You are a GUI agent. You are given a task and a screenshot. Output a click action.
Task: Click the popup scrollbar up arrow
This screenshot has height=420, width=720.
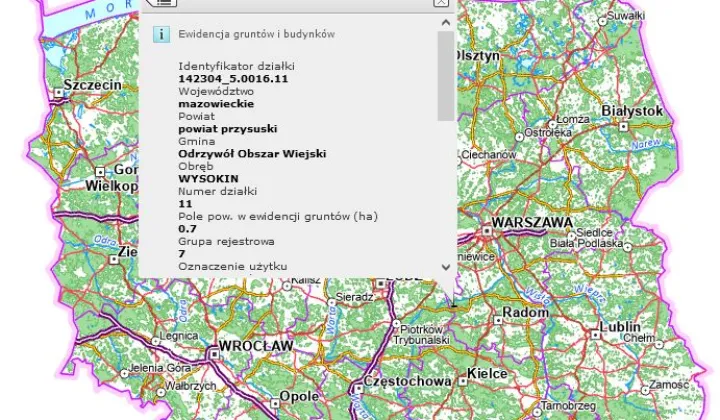[x=445, y=22]
